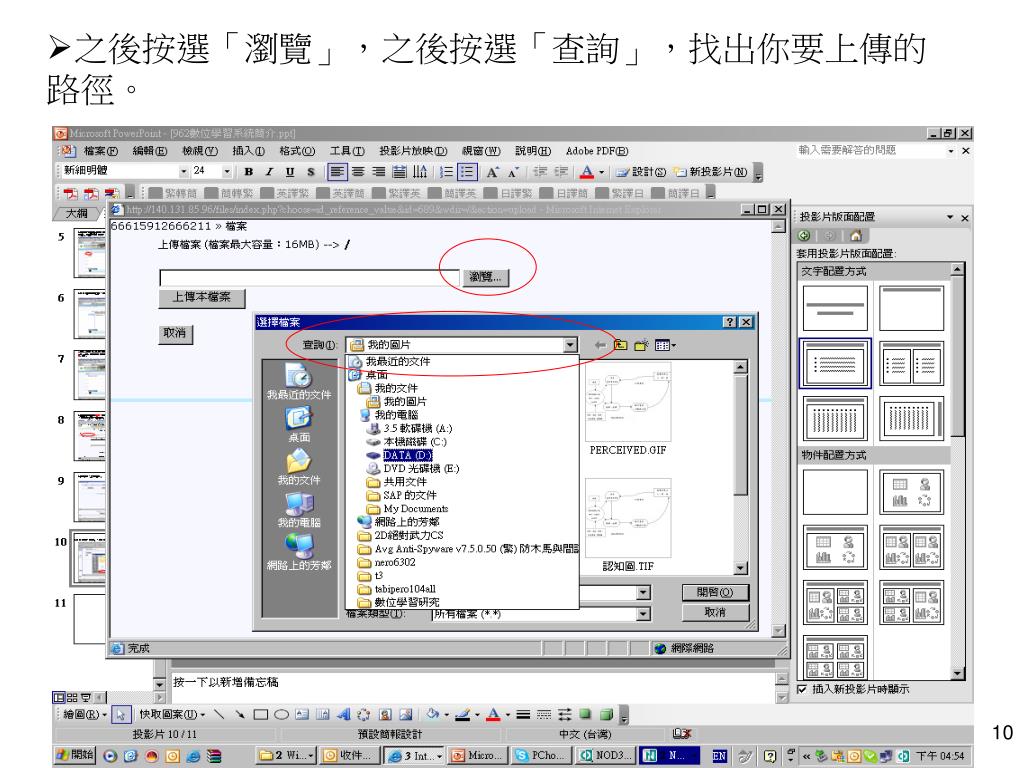Open the Insert menu

tap(246, 151)
